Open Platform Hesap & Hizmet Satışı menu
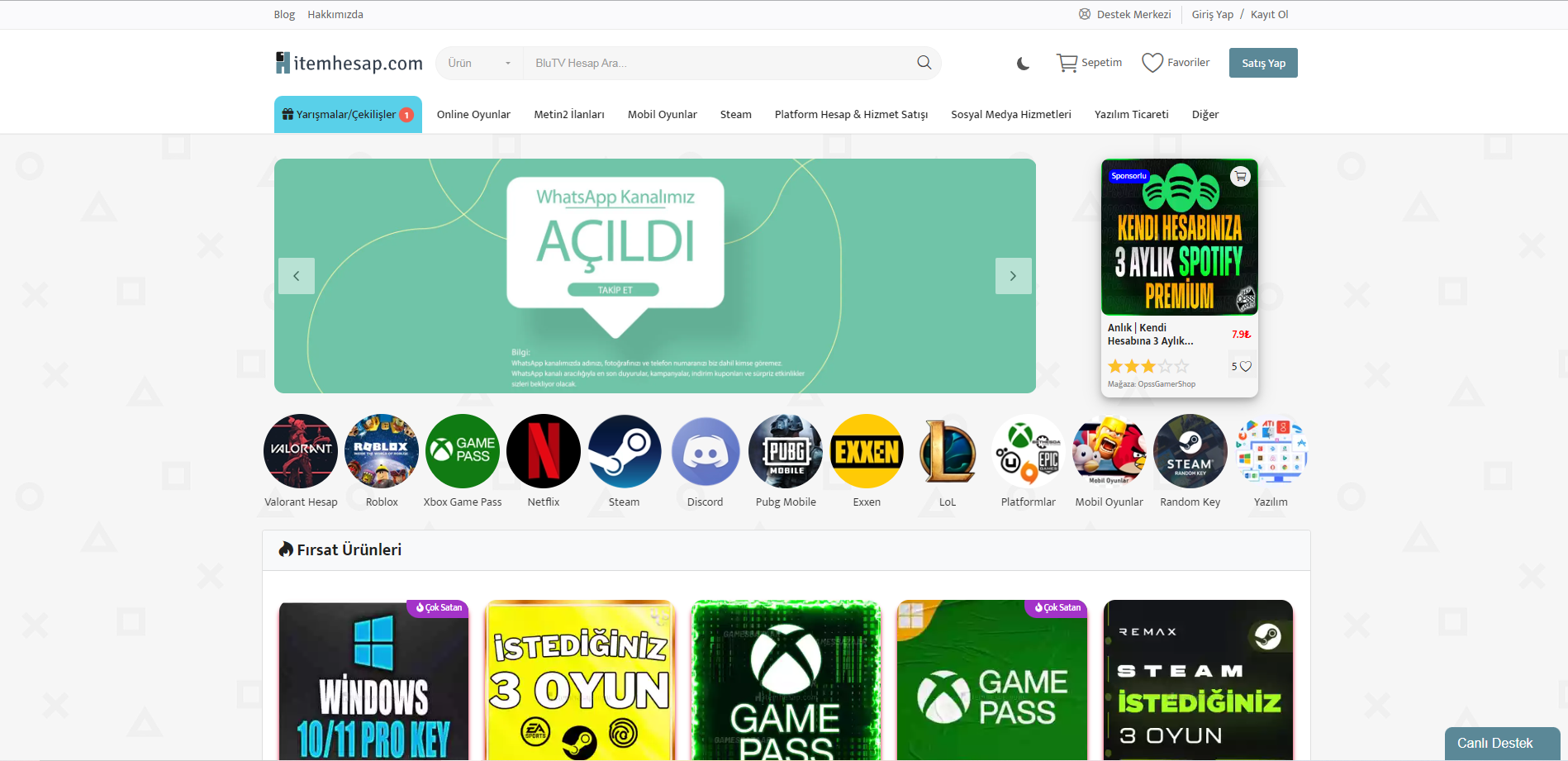The image size is (1568, 761). [x=851, y=114]
